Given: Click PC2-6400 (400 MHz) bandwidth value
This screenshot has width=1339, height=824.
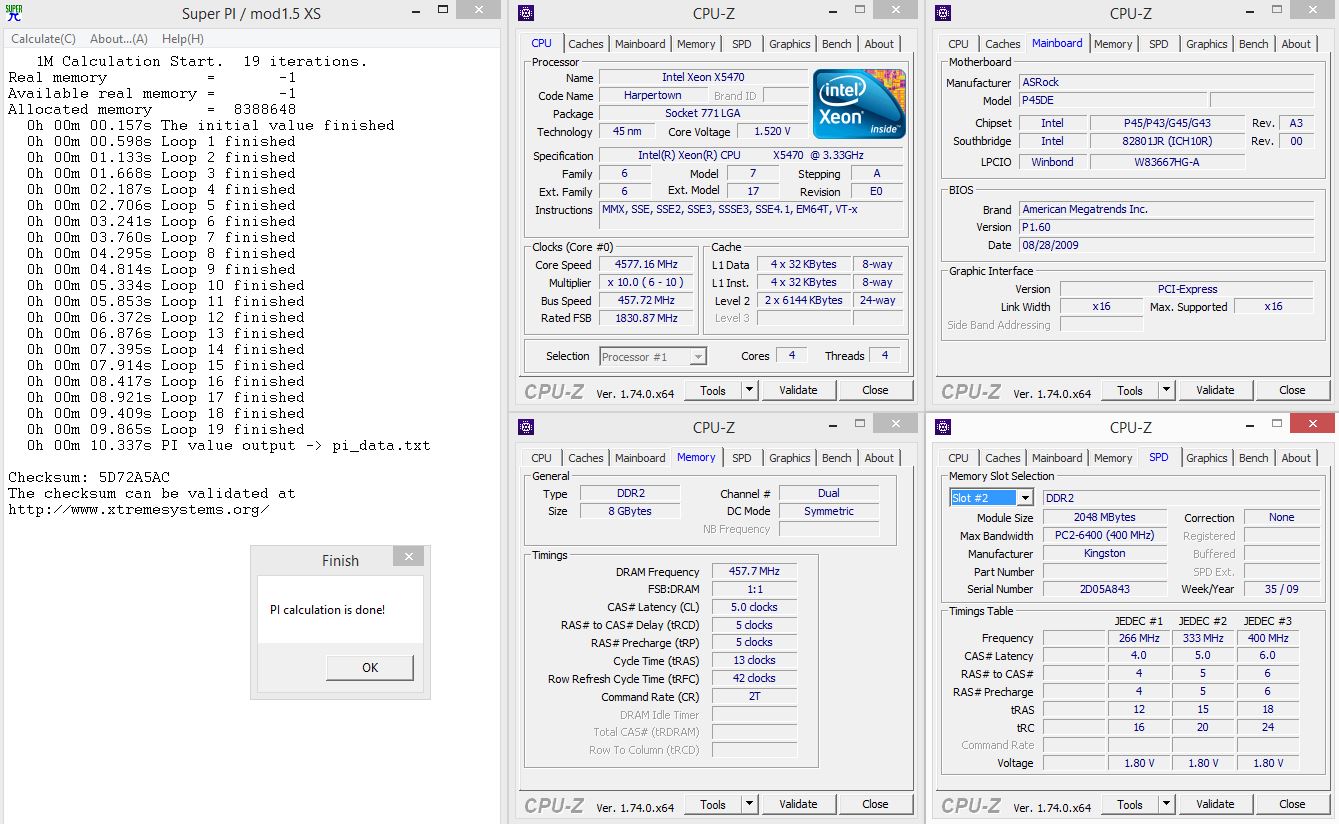Looking at the screenshot, I should 1104,535.
